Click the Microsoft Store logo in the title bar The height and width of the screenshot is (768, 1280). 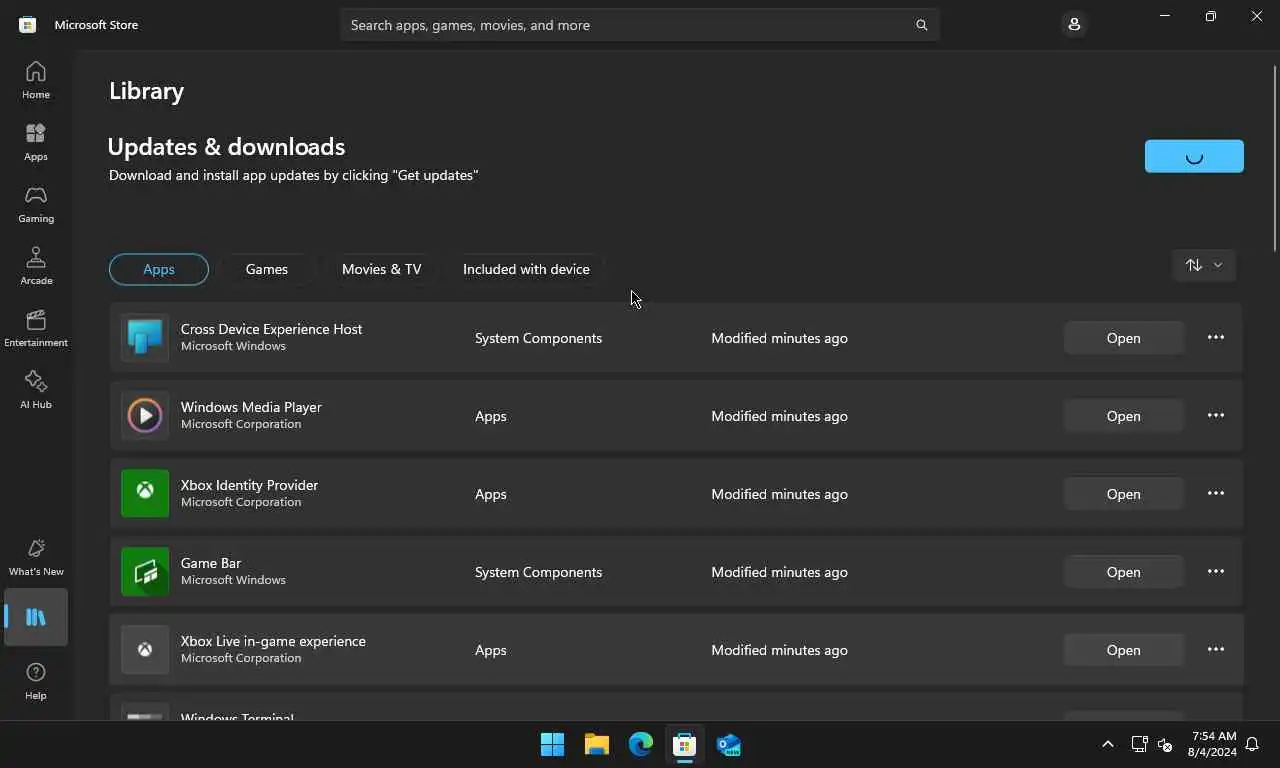28,24
